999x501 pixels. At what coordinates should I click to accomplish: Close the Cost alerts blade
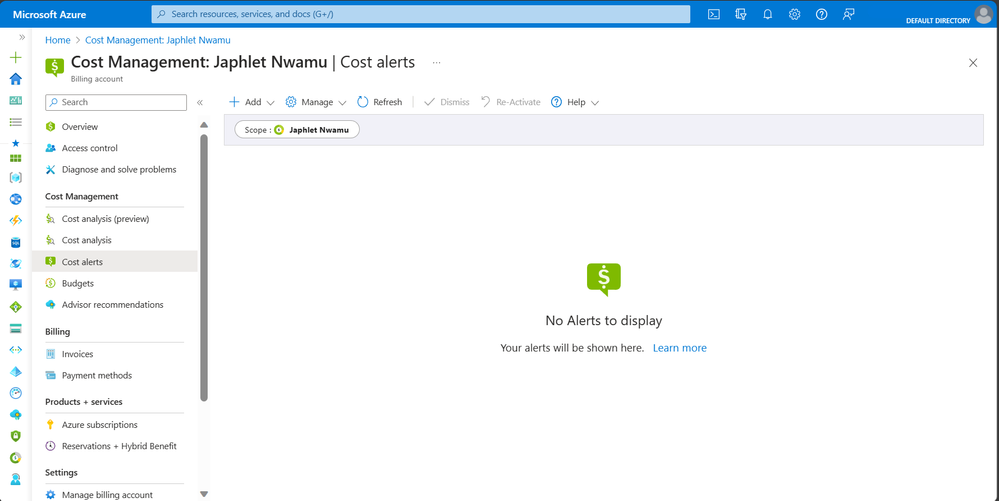[973, 62]
